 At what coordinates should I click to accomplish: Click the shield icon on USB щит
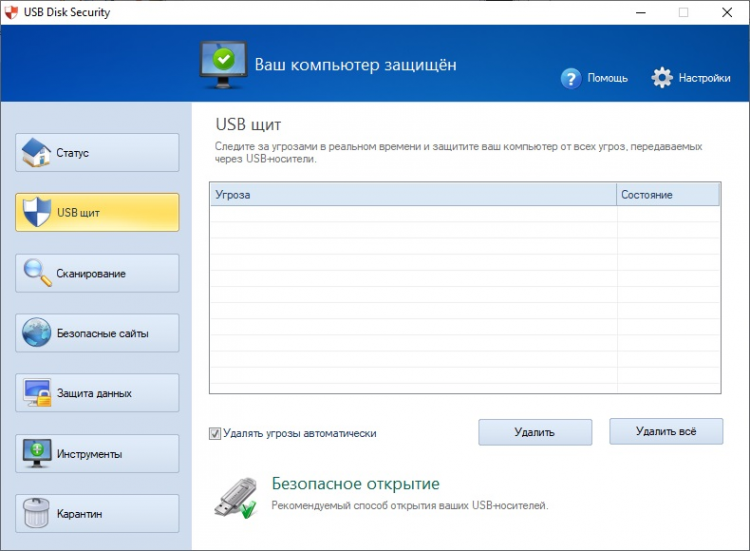[x=37, y=212]
